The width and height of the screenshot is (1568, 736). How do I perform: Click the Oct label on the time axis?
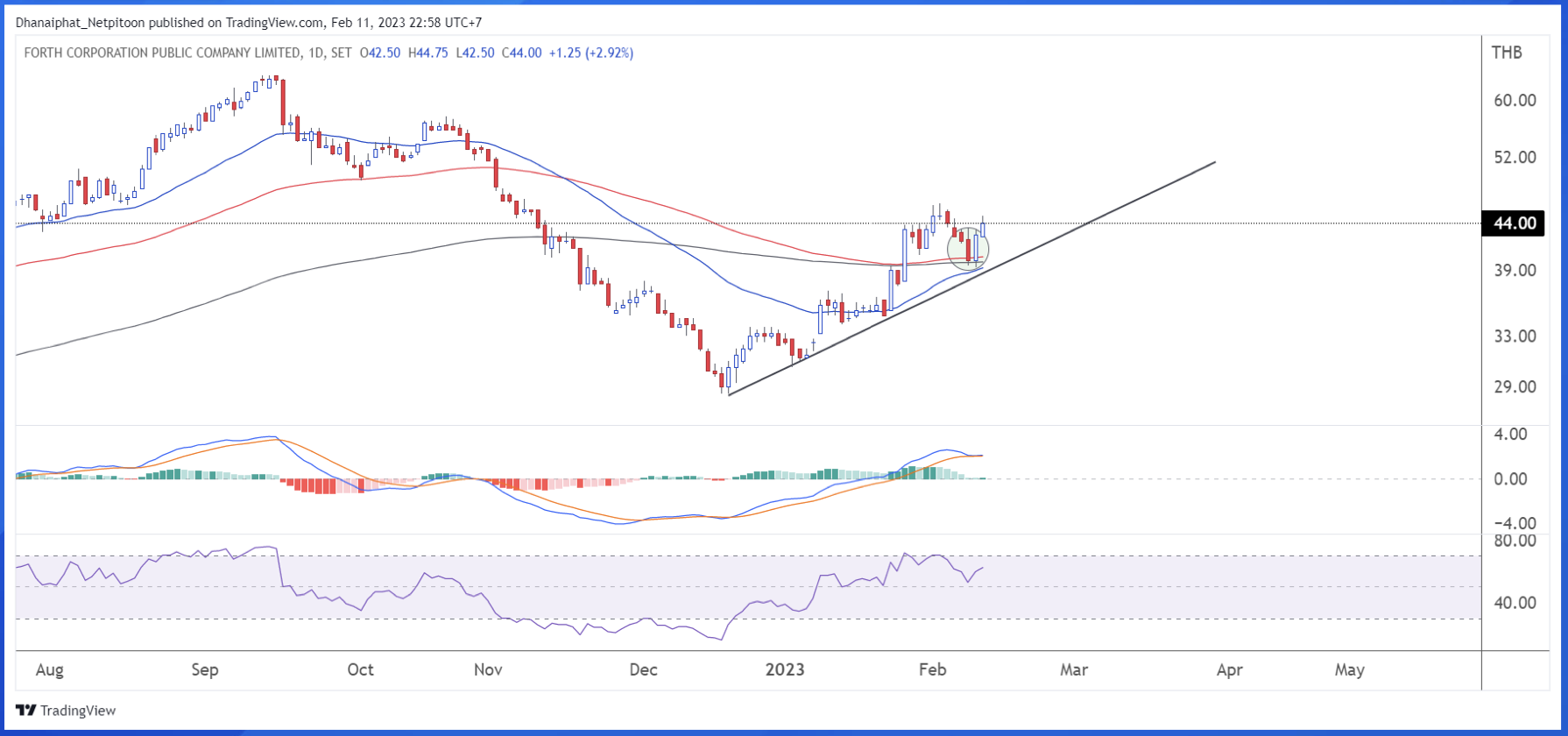point(360,670)
